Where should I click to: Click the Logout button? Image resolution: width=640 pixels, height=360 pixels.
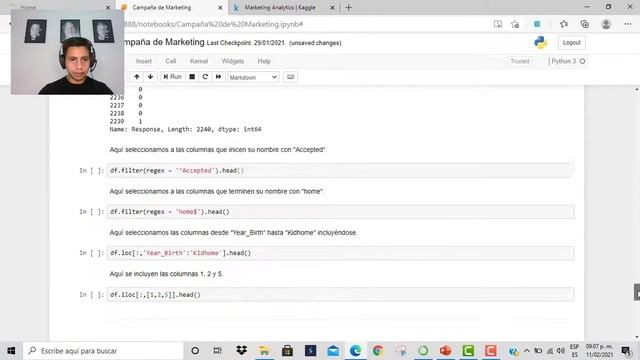(571, 42)
